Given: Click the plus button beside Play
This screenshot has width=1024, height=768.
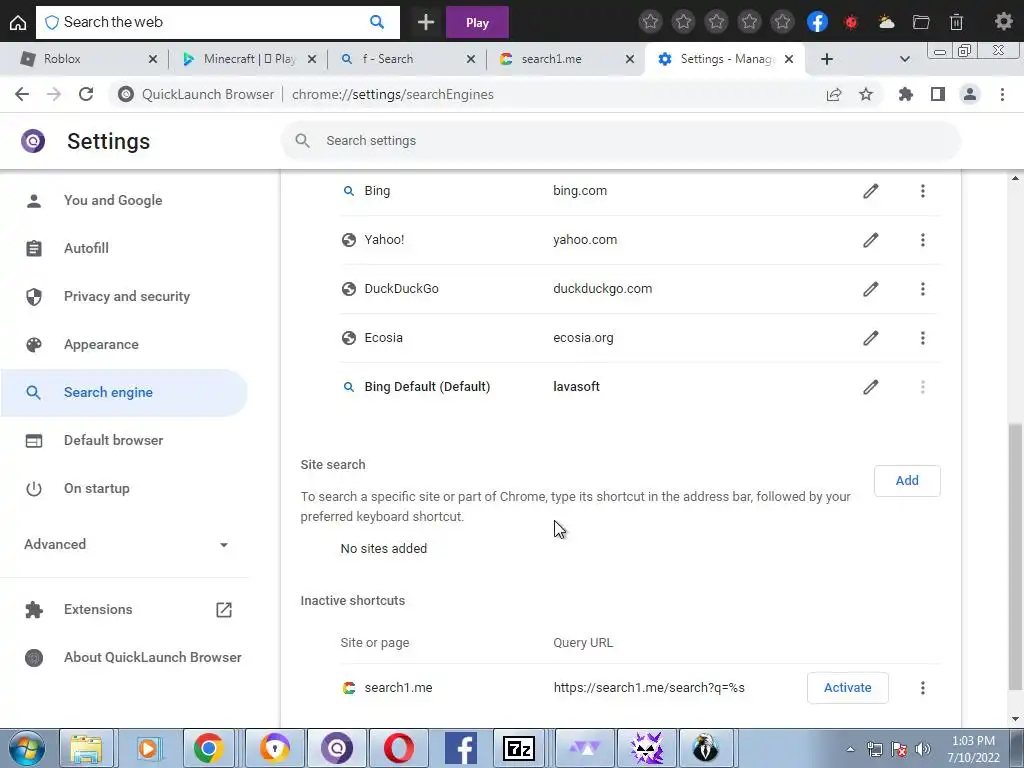Looking at the screenshot, I should click(x=426, y=22).
